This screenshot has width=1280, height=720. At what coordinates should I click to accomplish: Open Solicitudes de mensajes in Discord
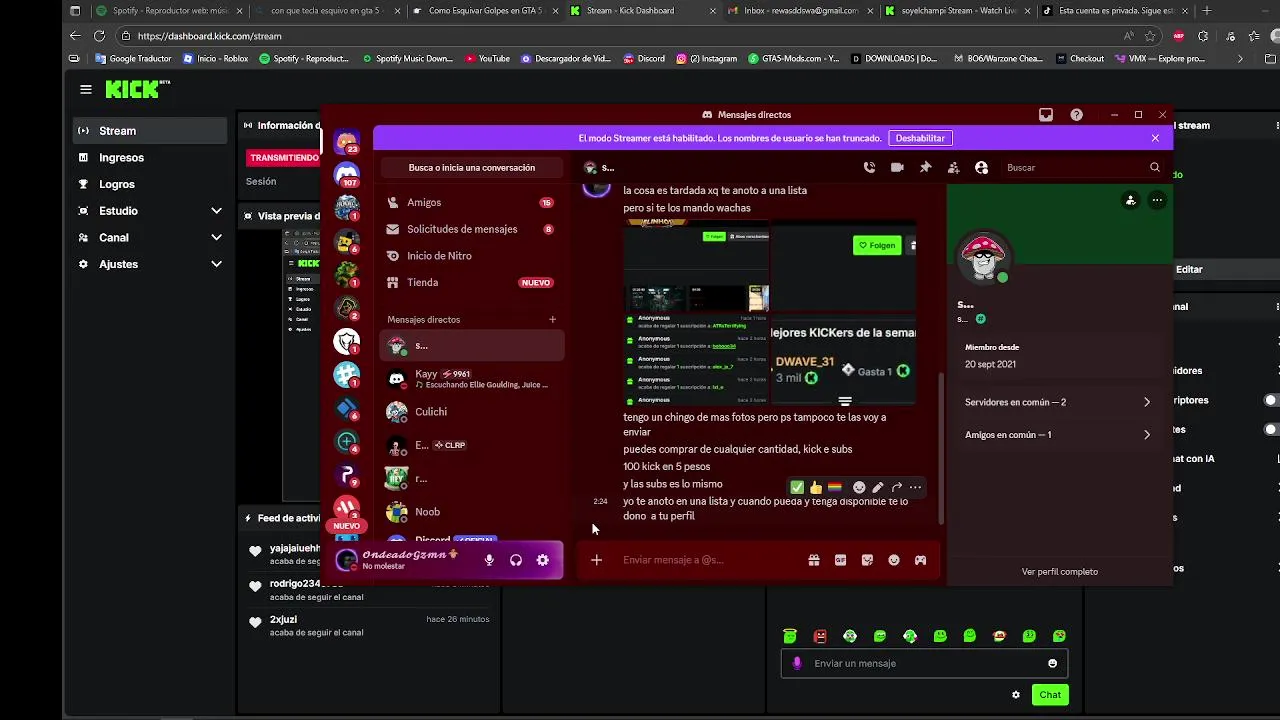(x=472, y=229)
